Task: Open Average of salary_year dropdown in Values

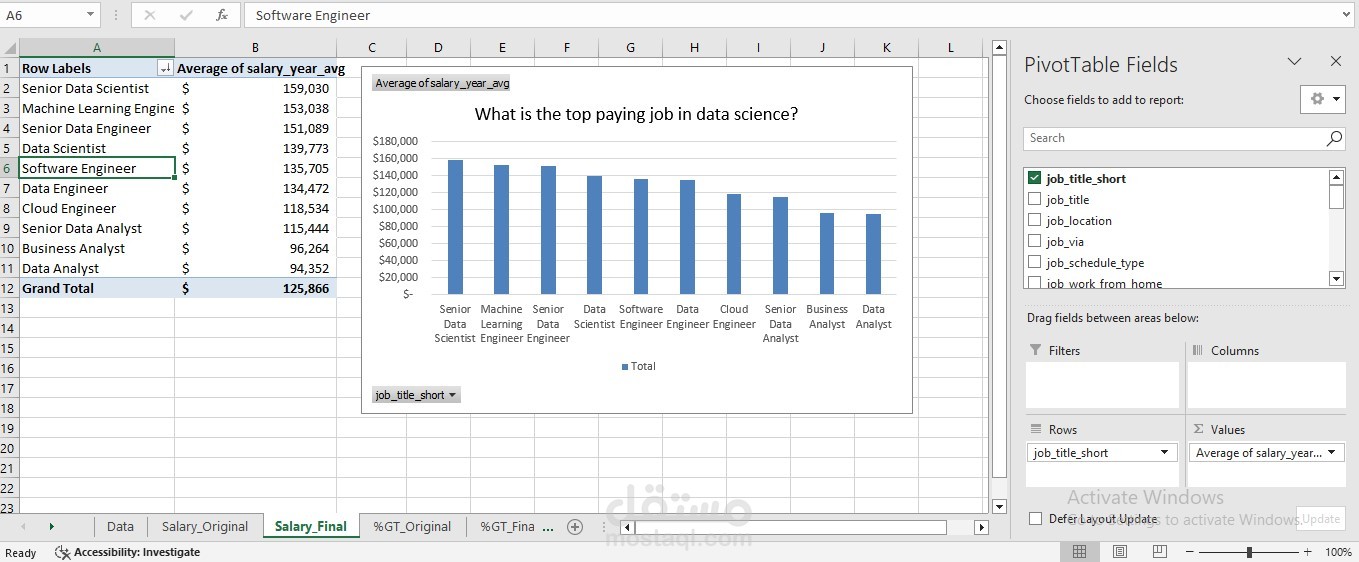Action: coord(1332,453)
